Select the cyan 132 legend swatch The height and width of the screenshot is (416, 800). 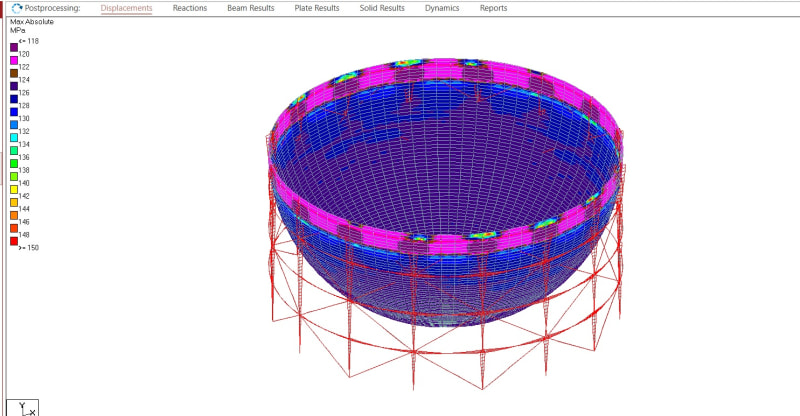14,138
